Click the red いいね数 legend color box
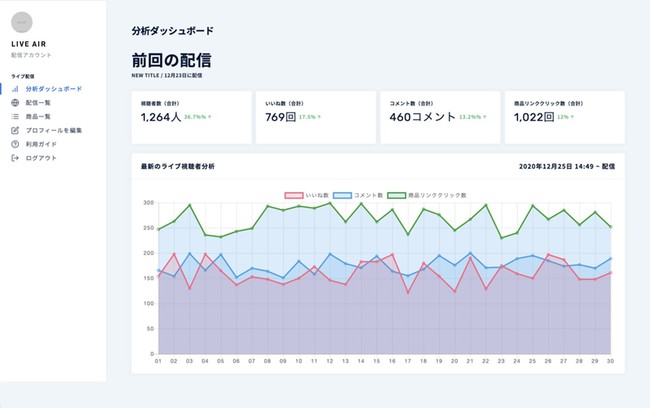650x408 pixels. [x=293, y=195]
